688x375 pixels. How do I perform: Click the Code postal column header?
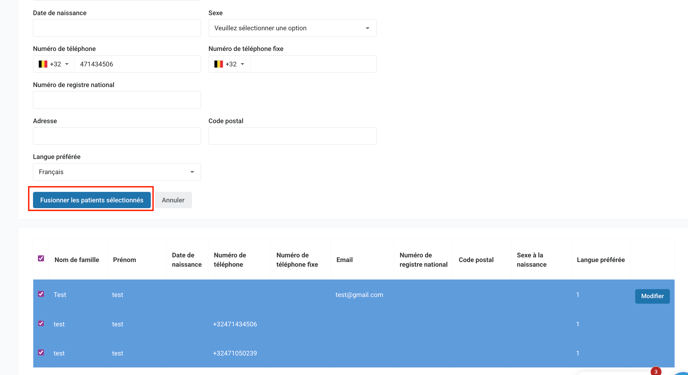click(476, 260)
